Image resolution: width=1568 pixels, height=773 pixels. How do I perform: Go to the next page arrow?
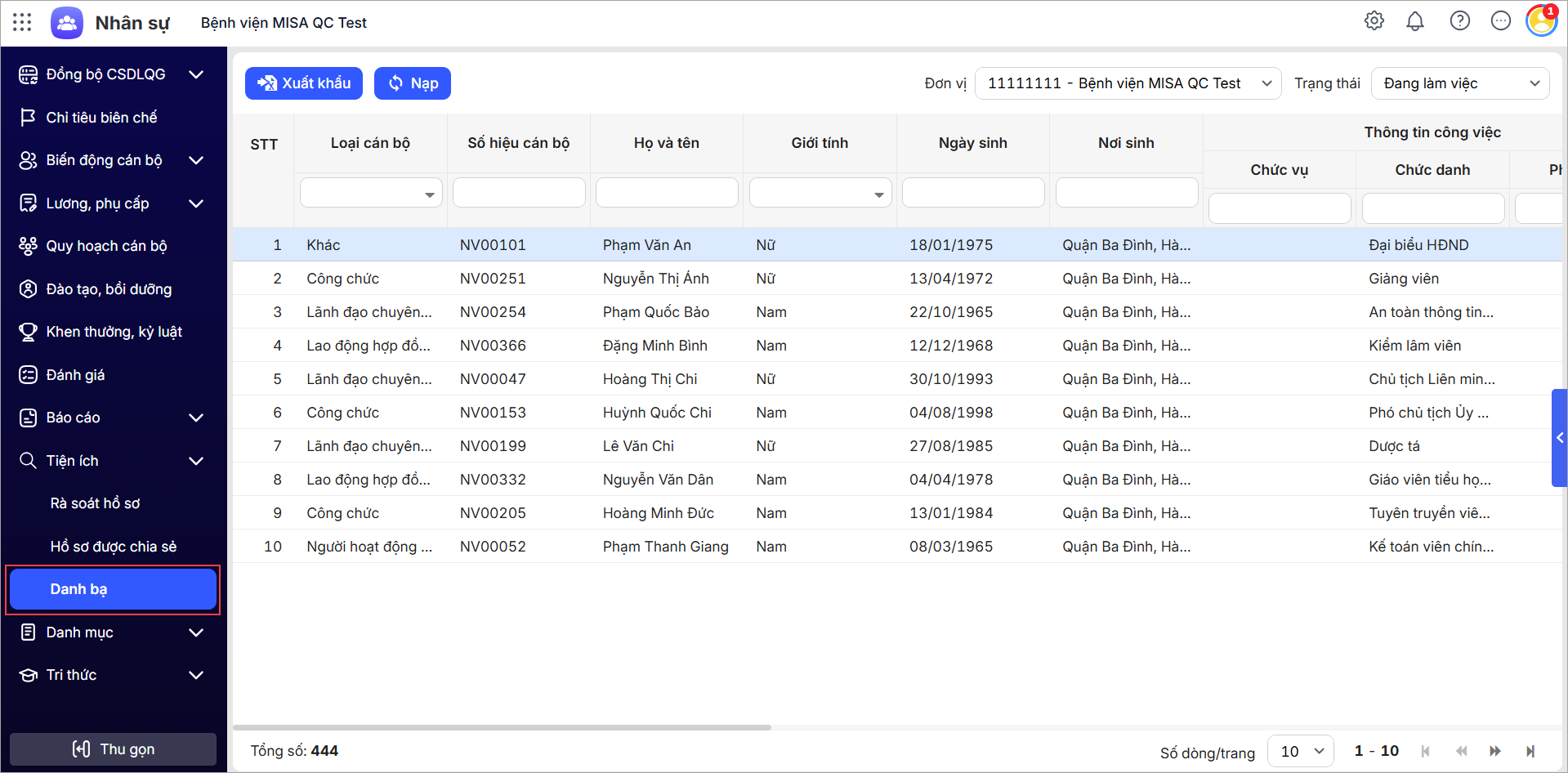tap(1494, 751)
